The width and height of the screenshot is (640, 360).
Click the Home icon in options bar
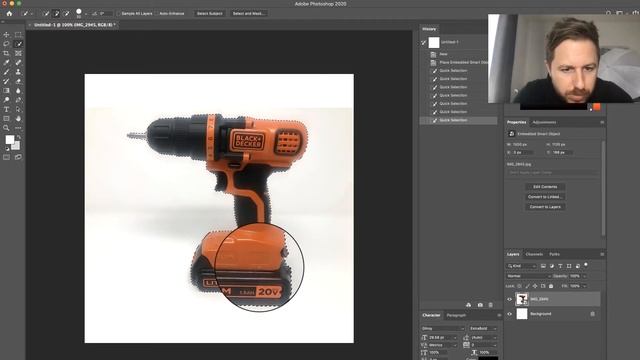(9, 13)
